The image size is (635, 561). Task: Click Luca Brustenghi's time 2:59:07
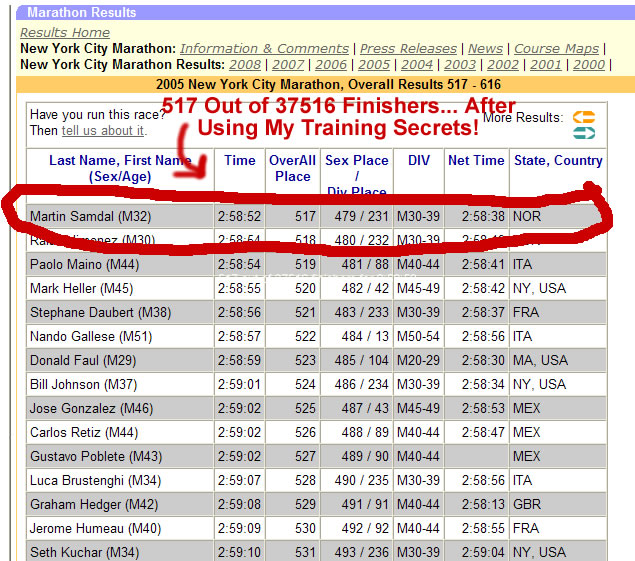[239, 480]
